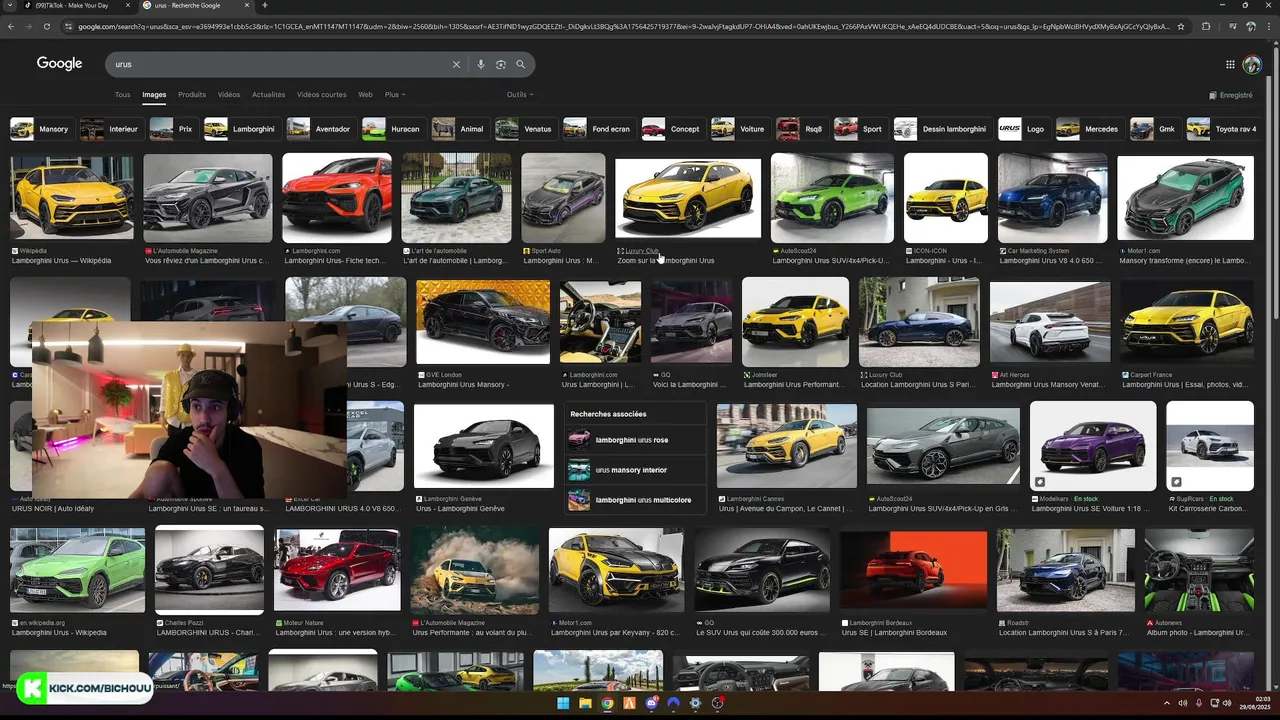Select the Aventador filter chip
1280x720 pixels.
[x=320, y=129]
